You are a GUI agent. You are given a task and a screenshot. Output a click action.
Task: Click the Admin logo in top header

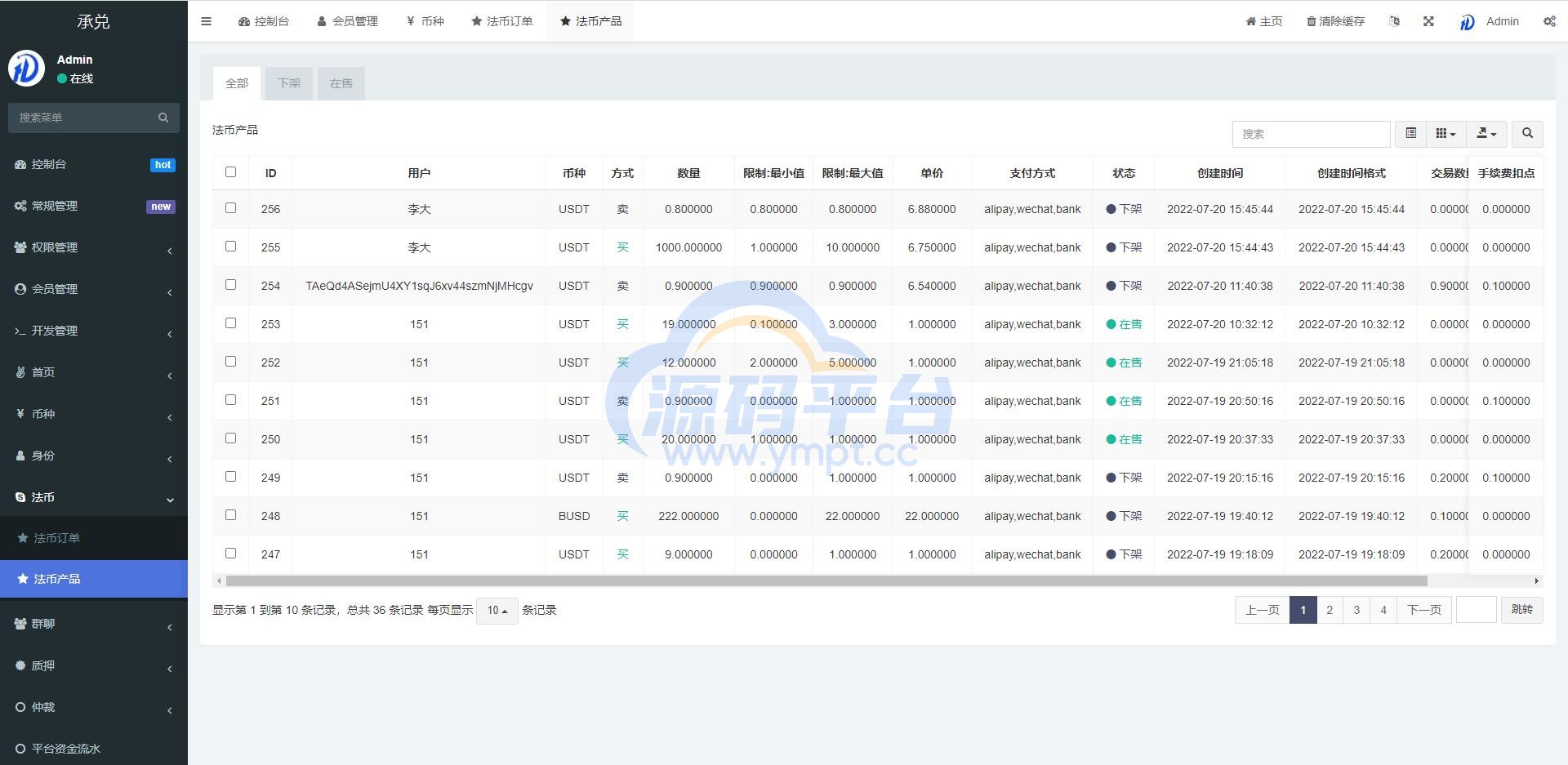pyautogui.click(x=1468, y=22)
